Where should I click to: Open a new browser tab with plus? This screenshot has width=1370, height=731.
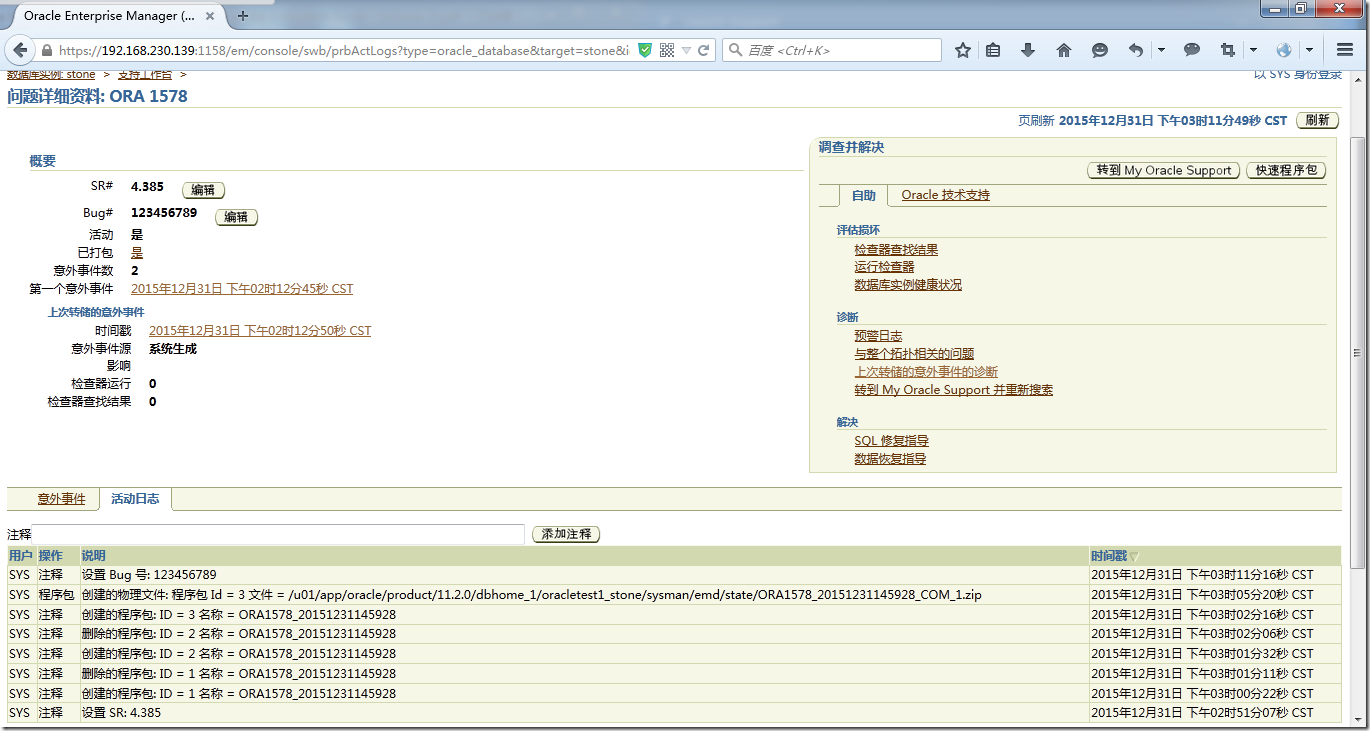242,16
